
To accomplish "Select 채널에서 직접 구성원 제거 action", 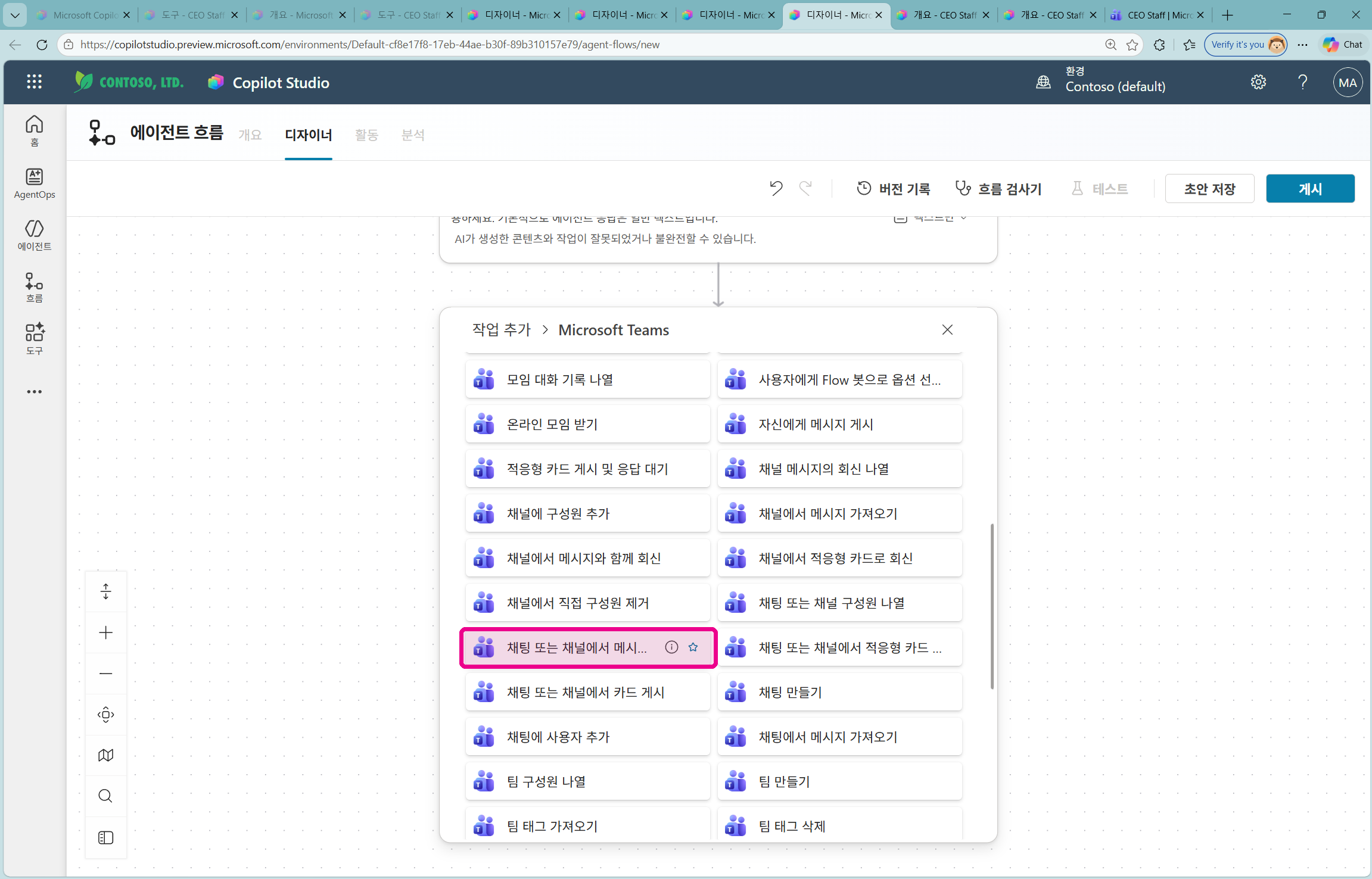I will [588, 603].
